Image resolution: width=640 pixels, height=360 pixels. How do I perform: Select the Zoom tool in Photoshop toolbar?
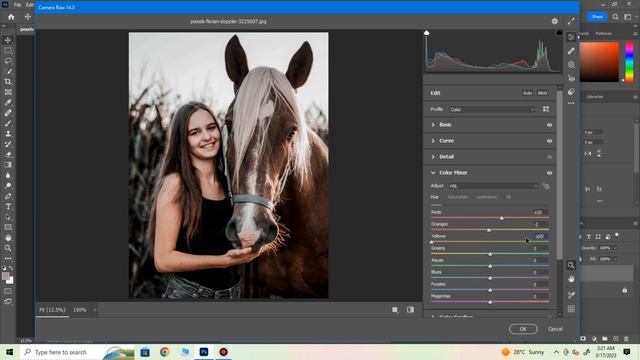(8, 248)
